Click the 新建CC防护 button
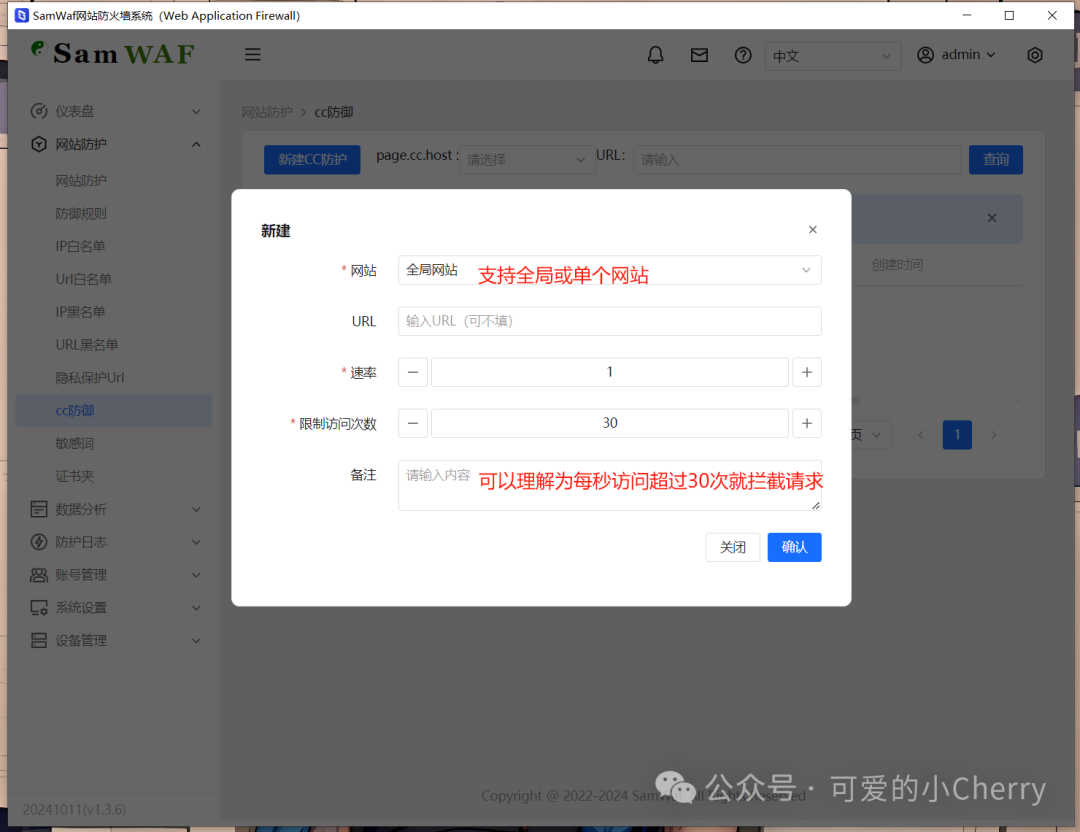 [312, 160]
